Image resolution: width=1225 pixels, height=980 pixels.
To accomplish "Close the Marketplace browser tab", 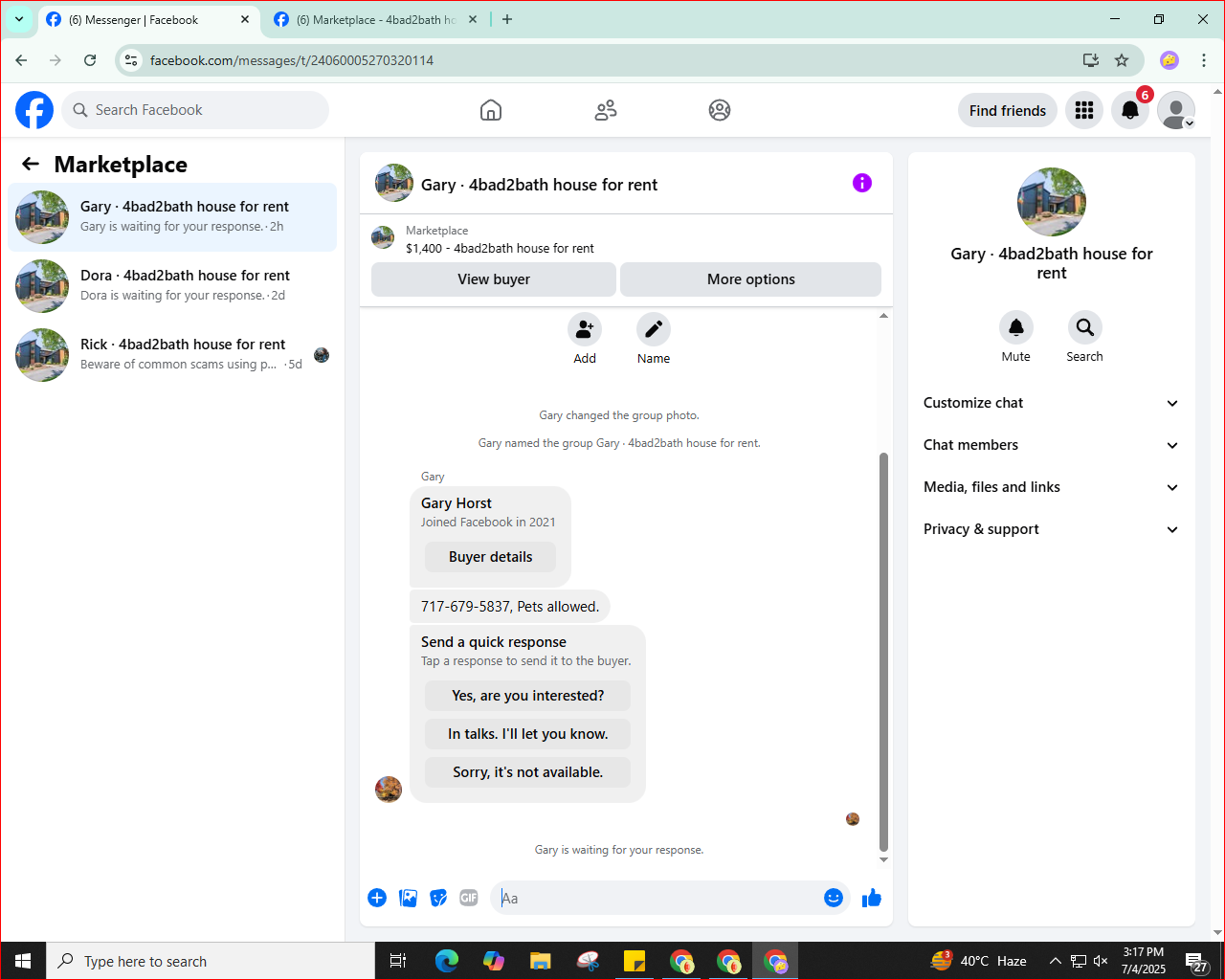I will click(472, 19).
